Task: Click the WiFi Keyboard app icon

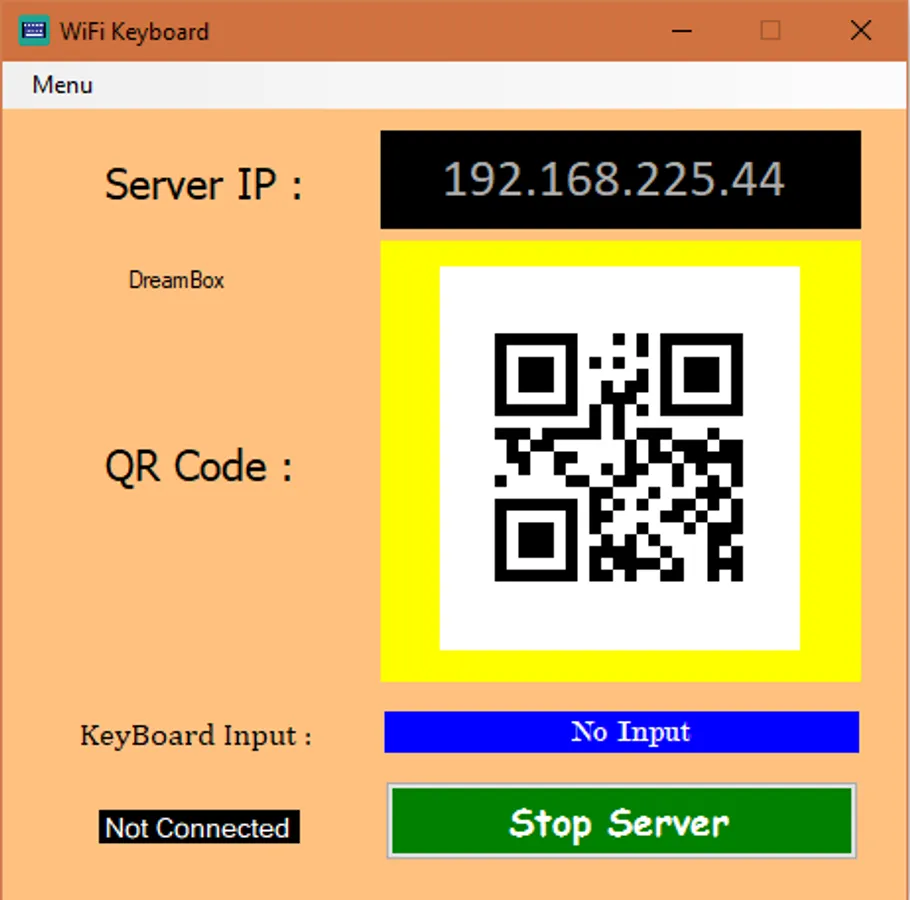Action: pos(34,31)
